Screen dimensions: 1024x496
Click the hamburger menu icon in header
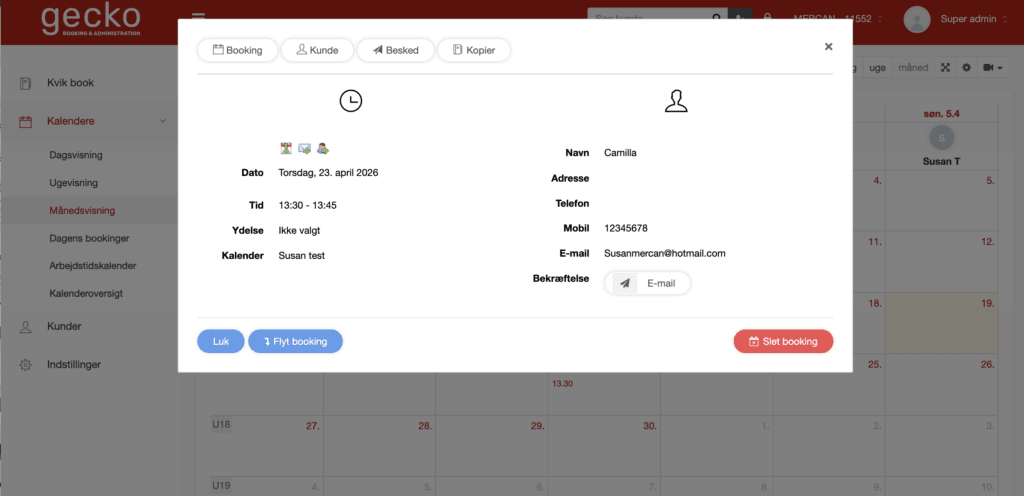coord(198,18)
